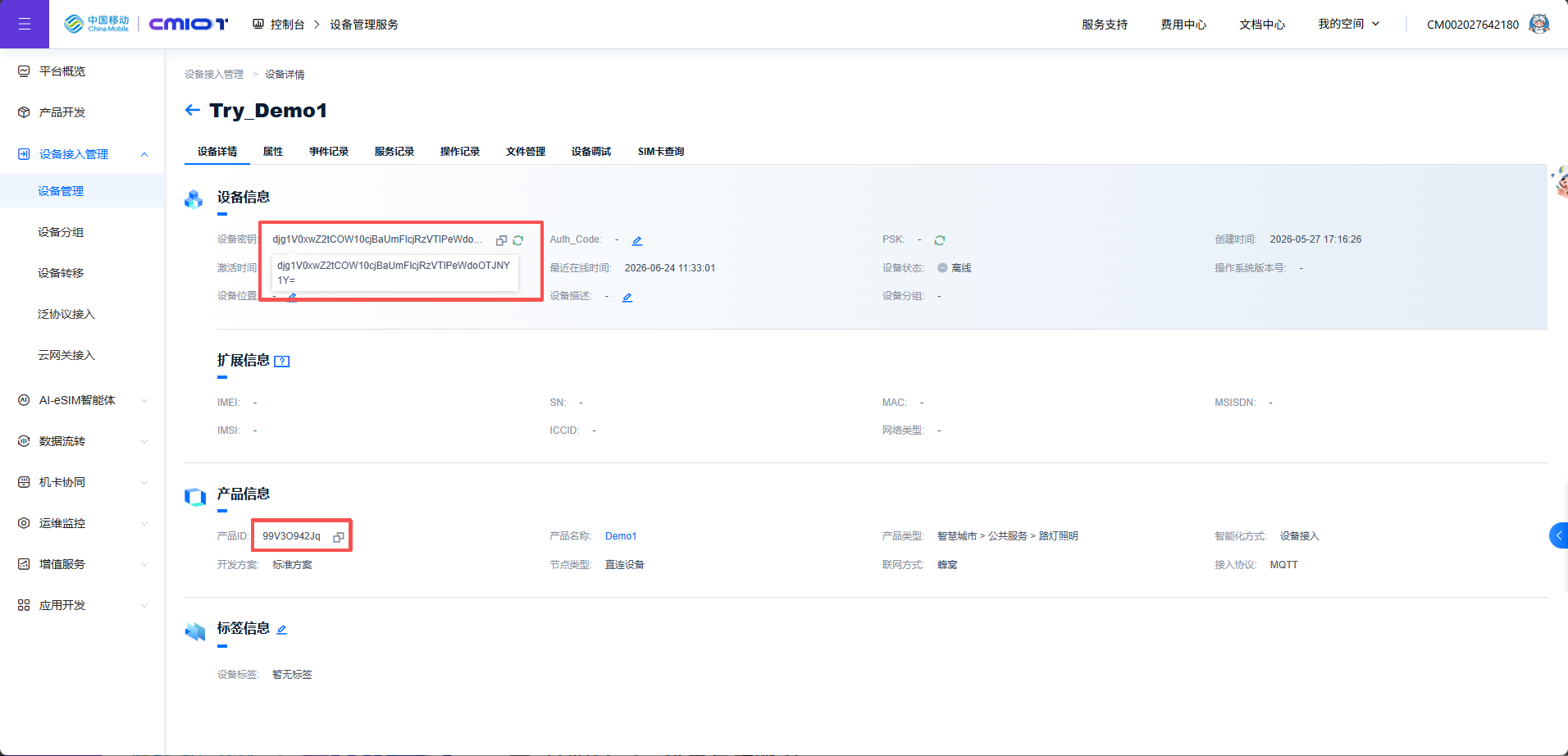1568x756 pixels.
Task: Open 产品开发 in the sidebar
Action: point(62,112)
